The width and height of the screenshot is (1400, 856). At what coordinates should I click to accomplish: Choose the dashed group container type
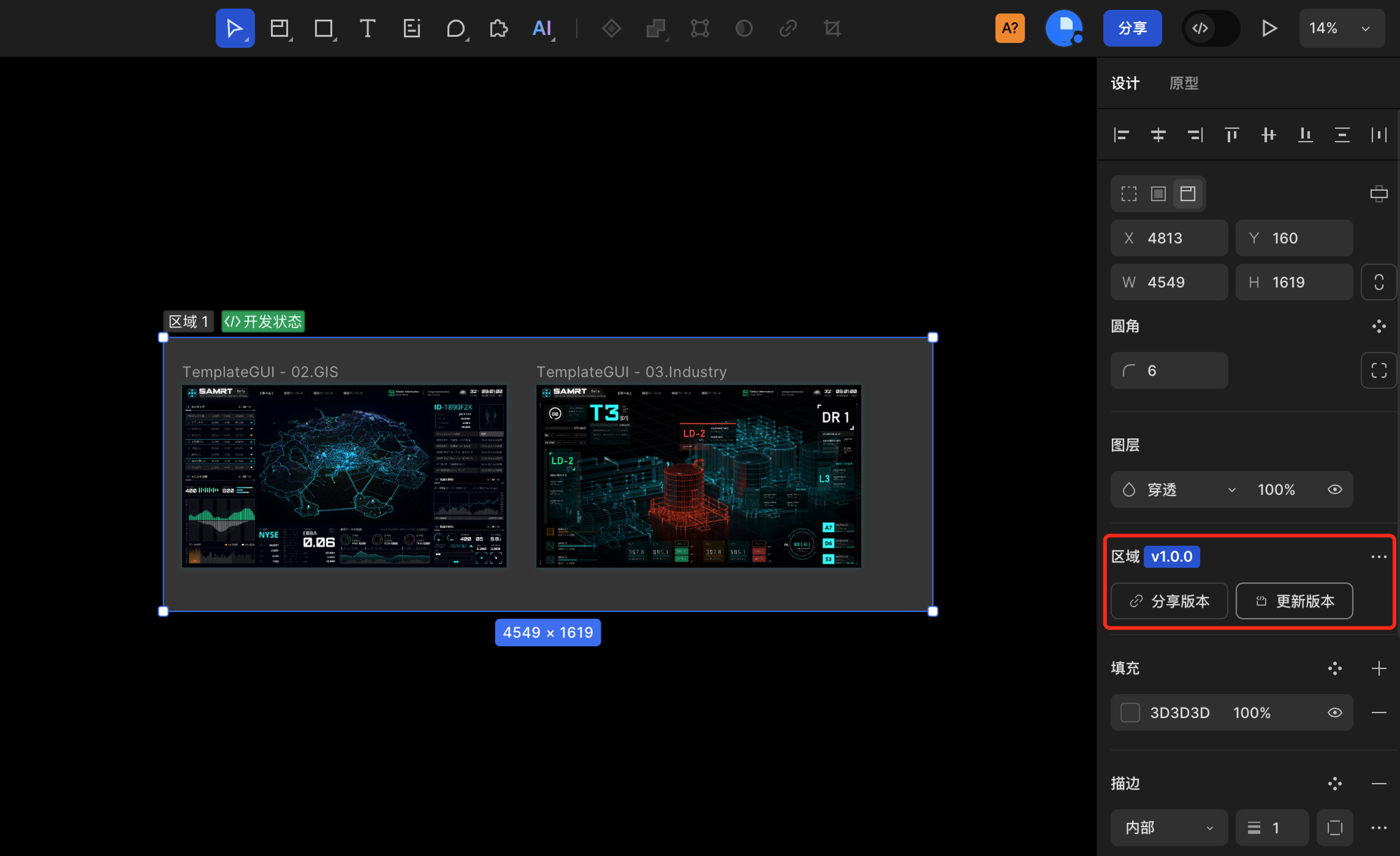[1129, 194]
